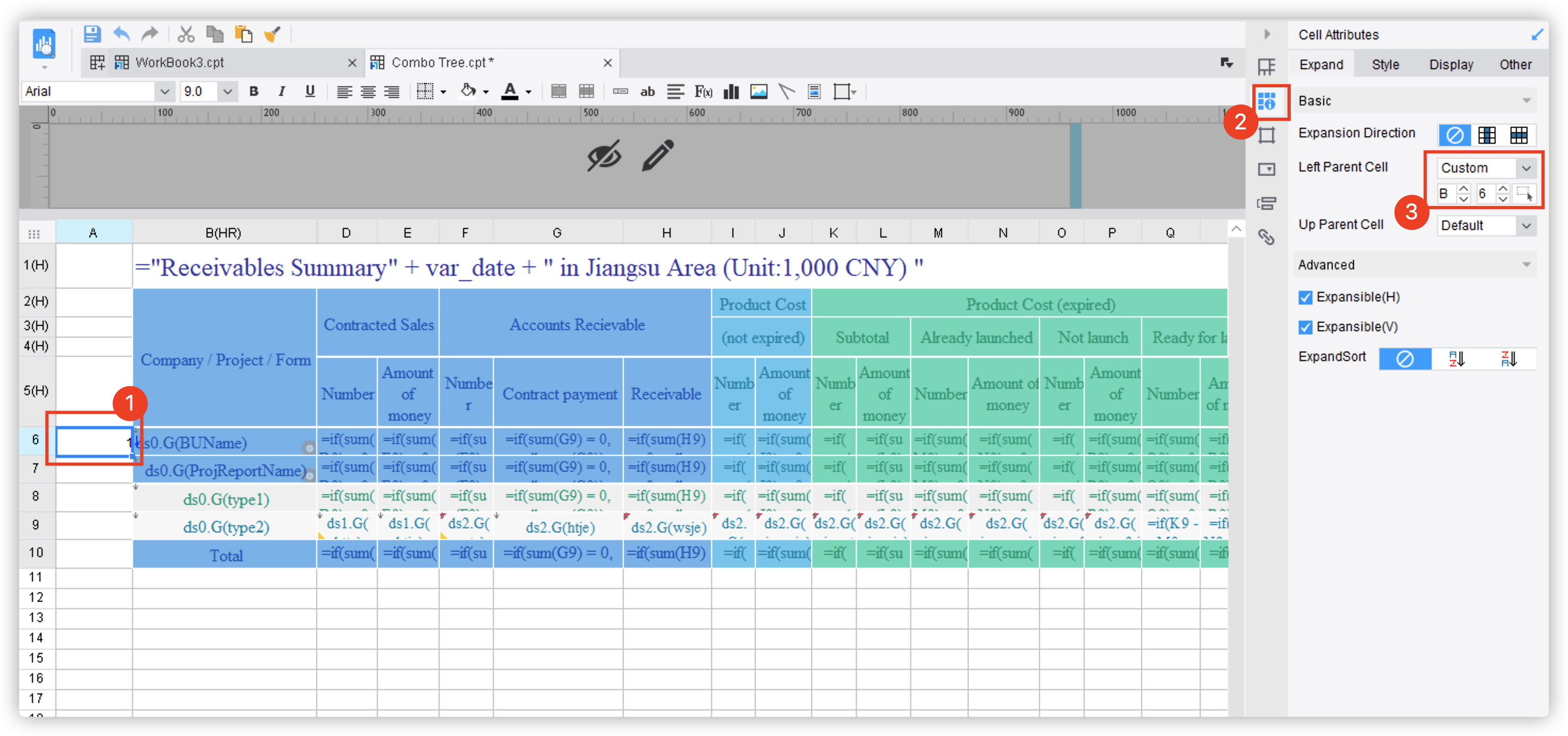Screen dimensions: 1568x736
Task: Open the Up Parent Cell Default dropdown
Action: (x=1486, y=225)
